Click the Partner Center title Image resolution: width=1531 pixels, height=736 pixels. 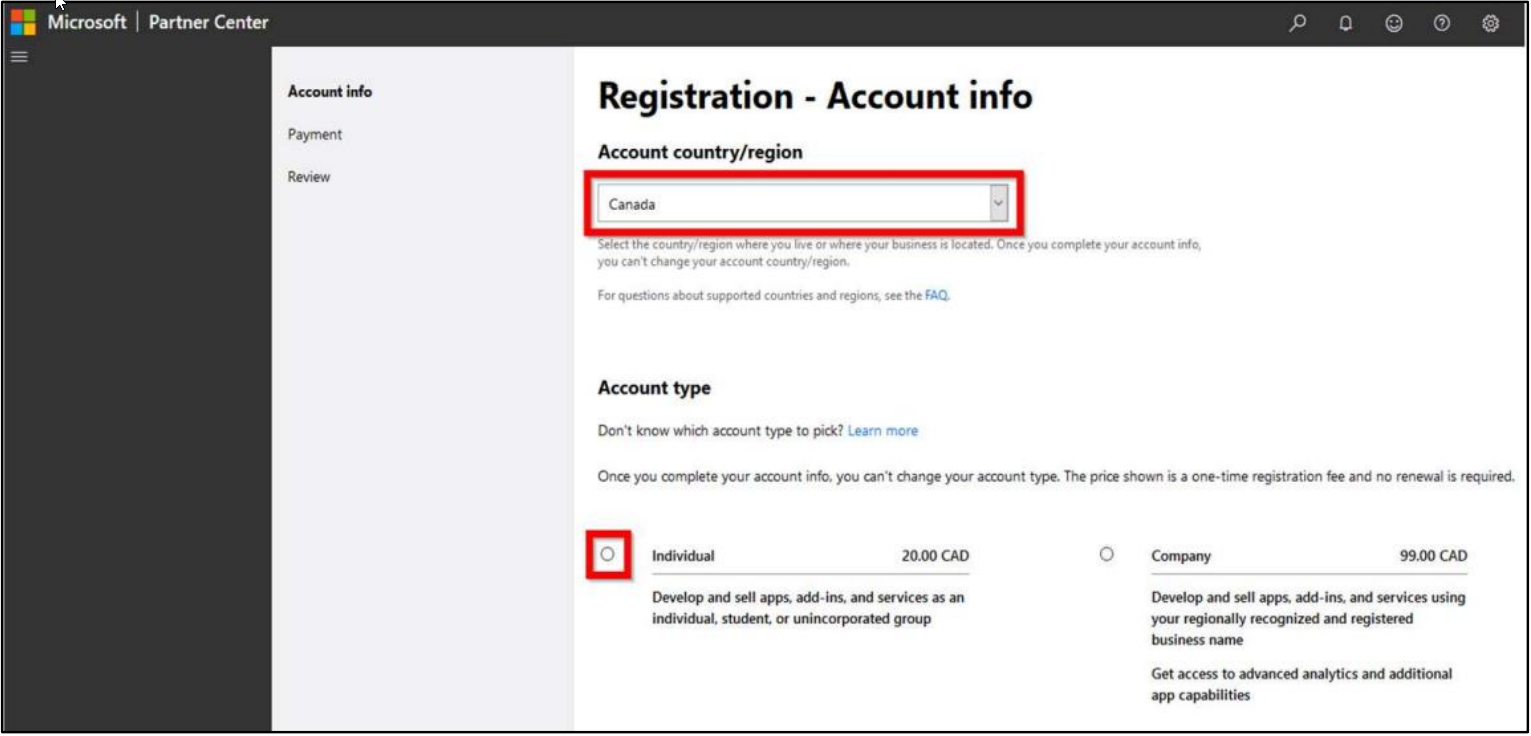[x=208, y=22]
